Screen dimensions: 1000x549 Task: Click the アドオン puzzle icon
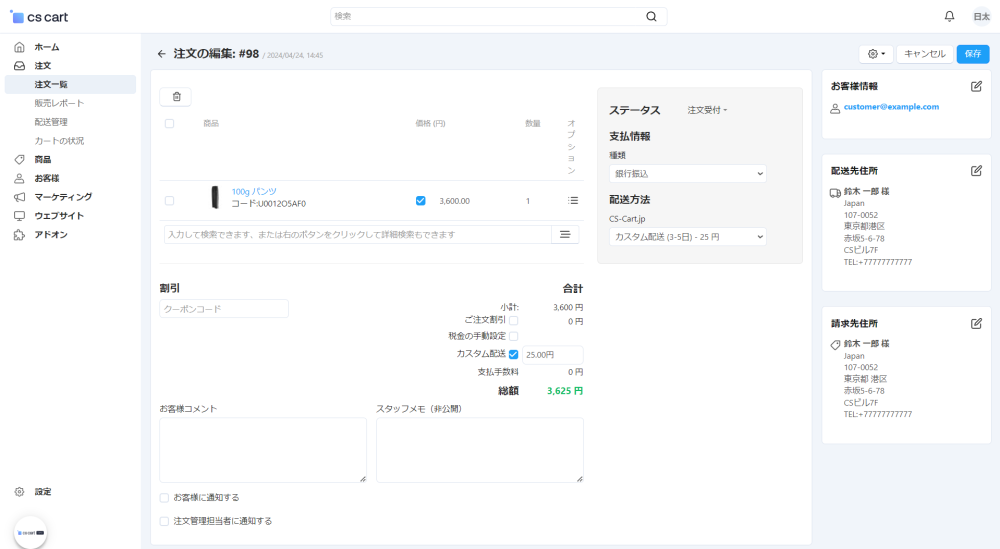click(20, 235)
